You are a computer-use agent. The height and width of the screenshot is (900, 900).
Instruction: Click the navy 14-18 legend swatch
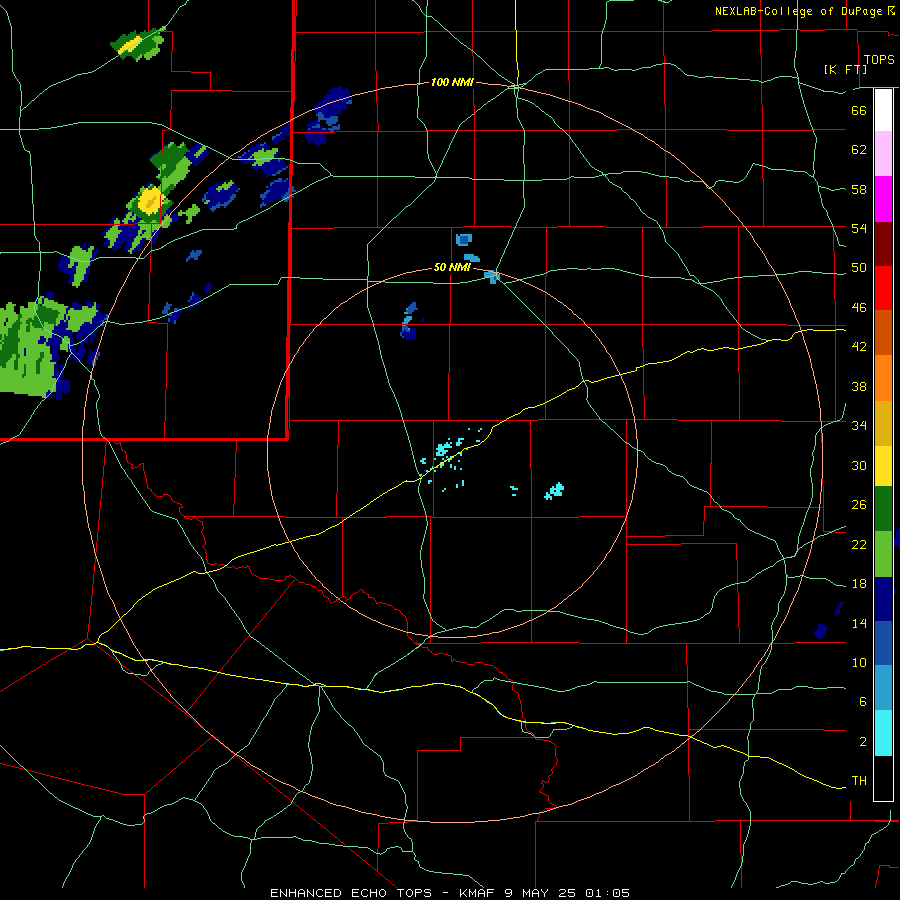coord(883,599)
